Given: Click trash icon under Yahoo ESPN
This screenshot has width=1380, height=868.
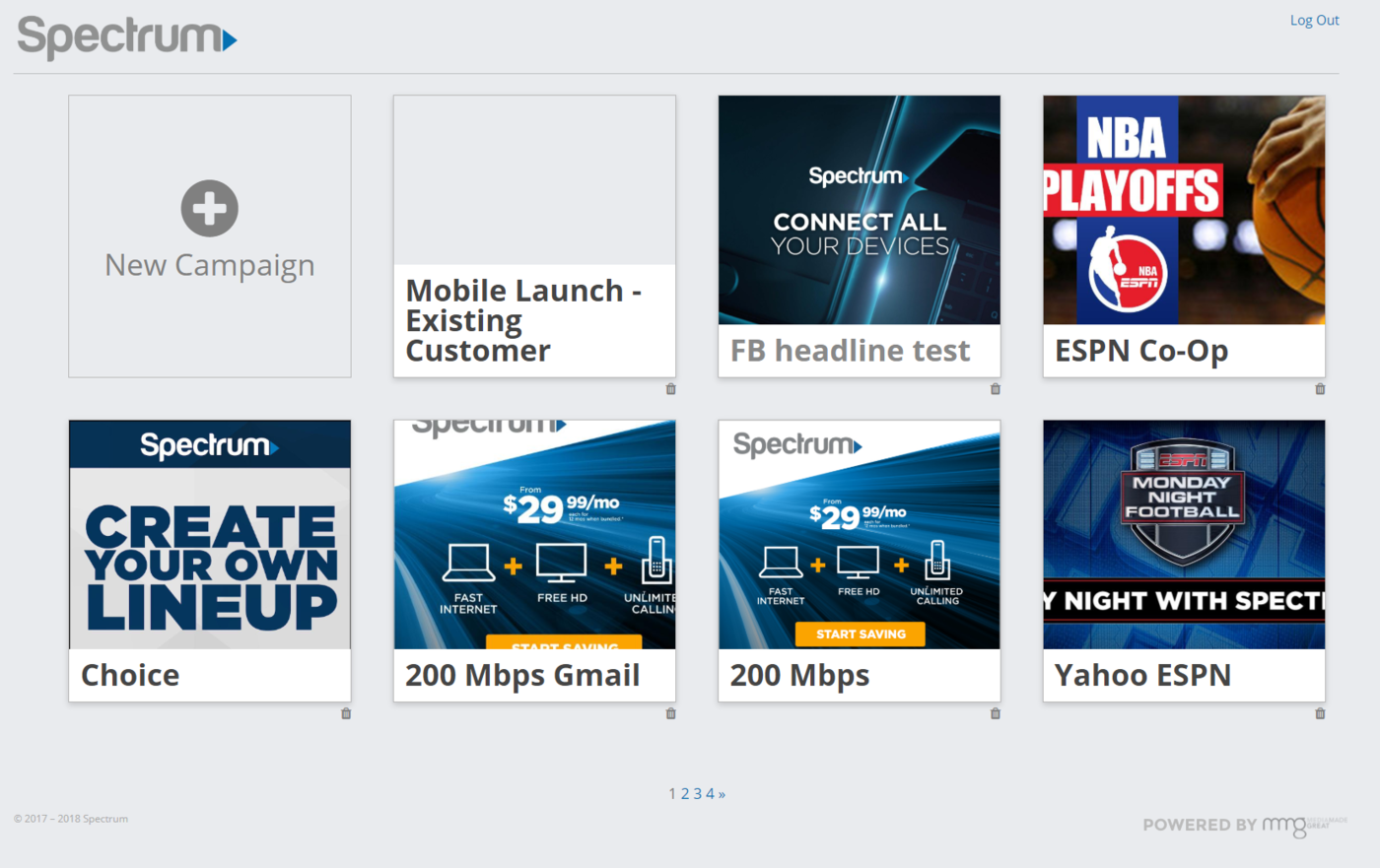Looking at the screenshot, I should [1320, 713].
